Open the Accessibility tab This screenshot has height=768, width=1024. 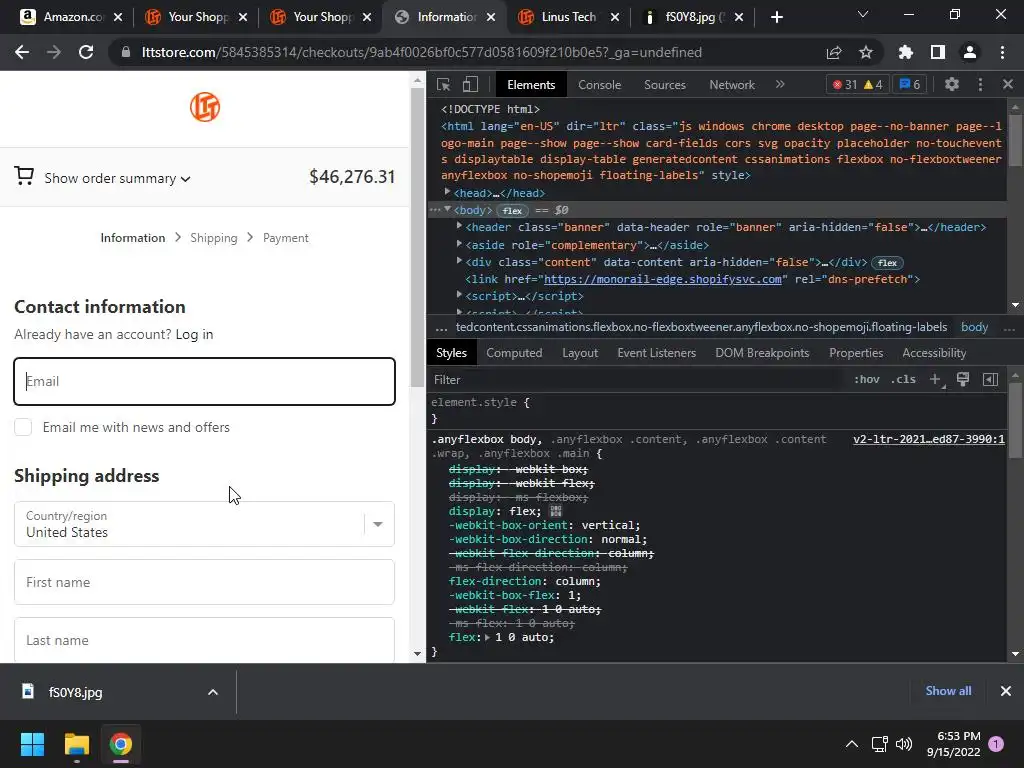934,353
